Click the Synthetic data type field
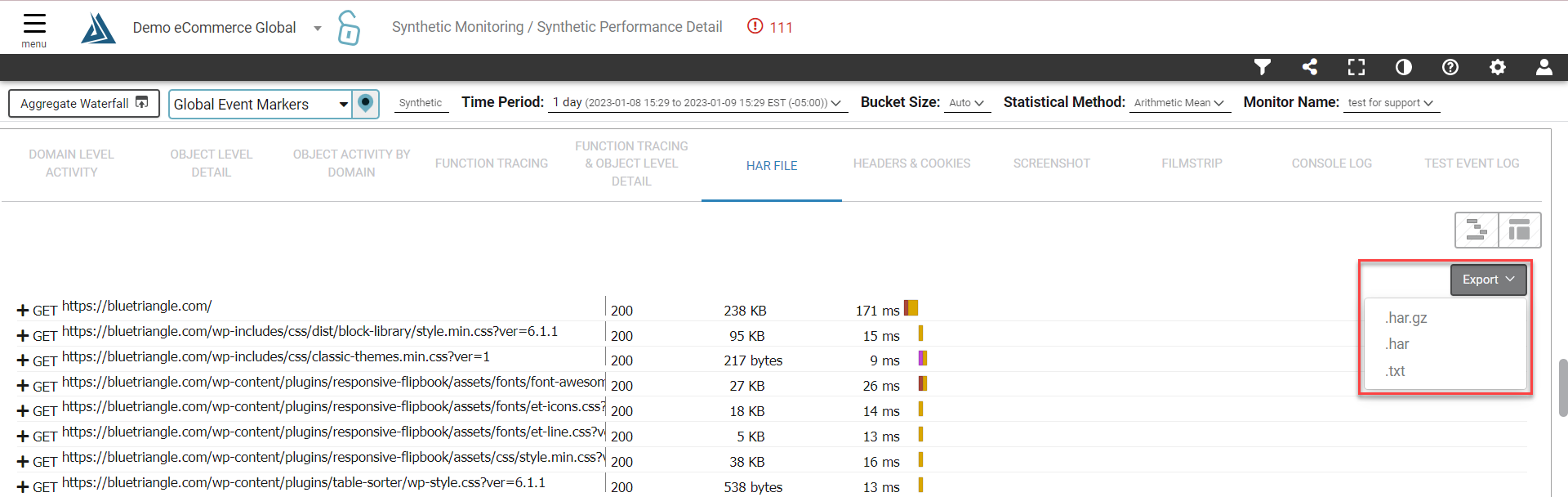The width and height of the screenshot is (1568, 497). point(421,103)
